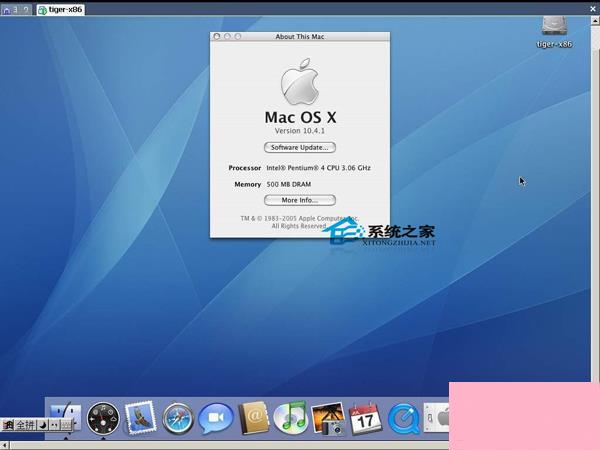Screen dimensions: 600x450
Task: Click 500 MB DRAM memory text
Action: tap(289, 184)
